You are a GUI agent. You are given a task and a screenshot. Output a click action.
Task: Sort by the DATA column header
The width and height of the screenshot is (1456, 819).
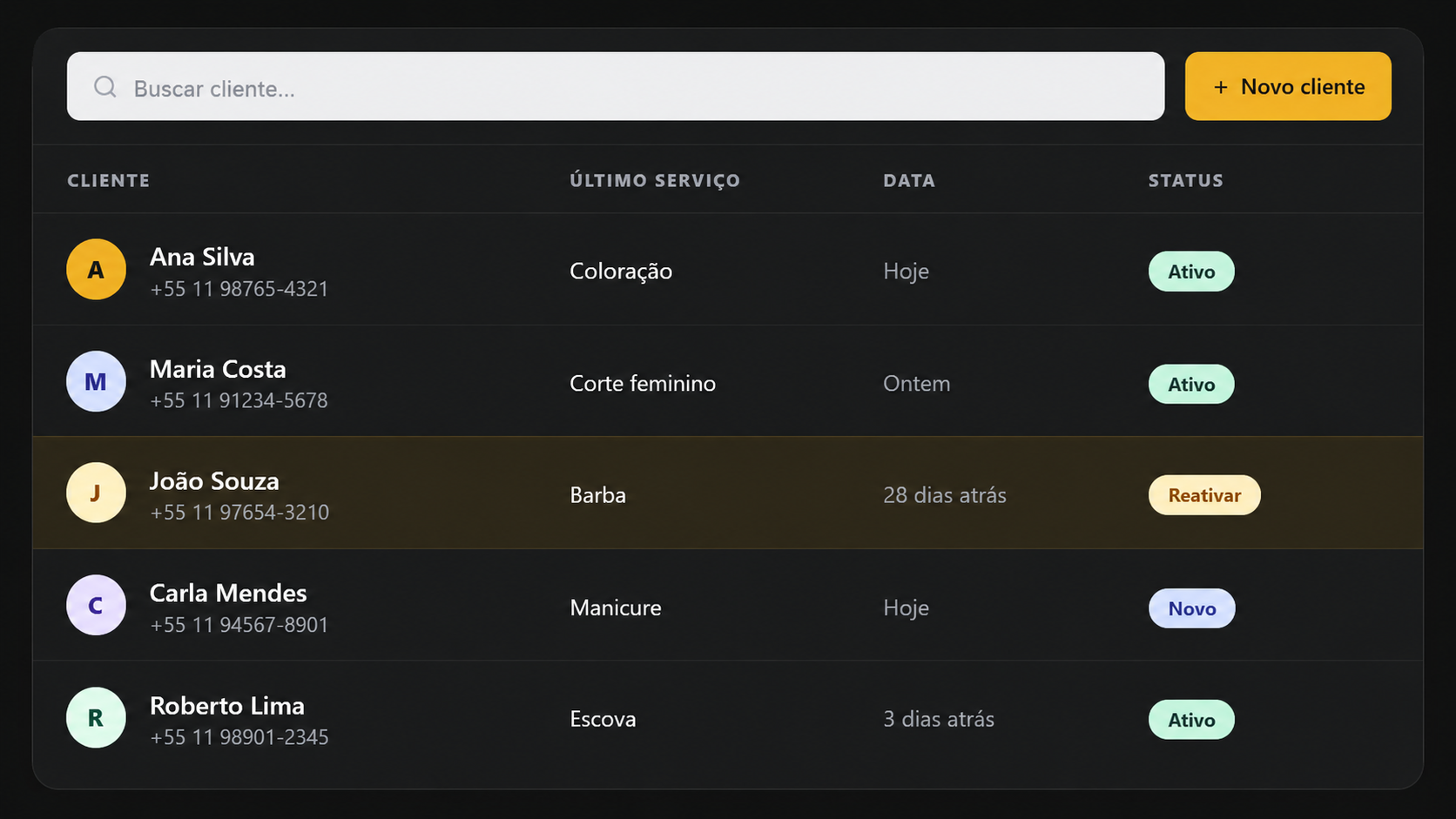click(x=909, y=180)
